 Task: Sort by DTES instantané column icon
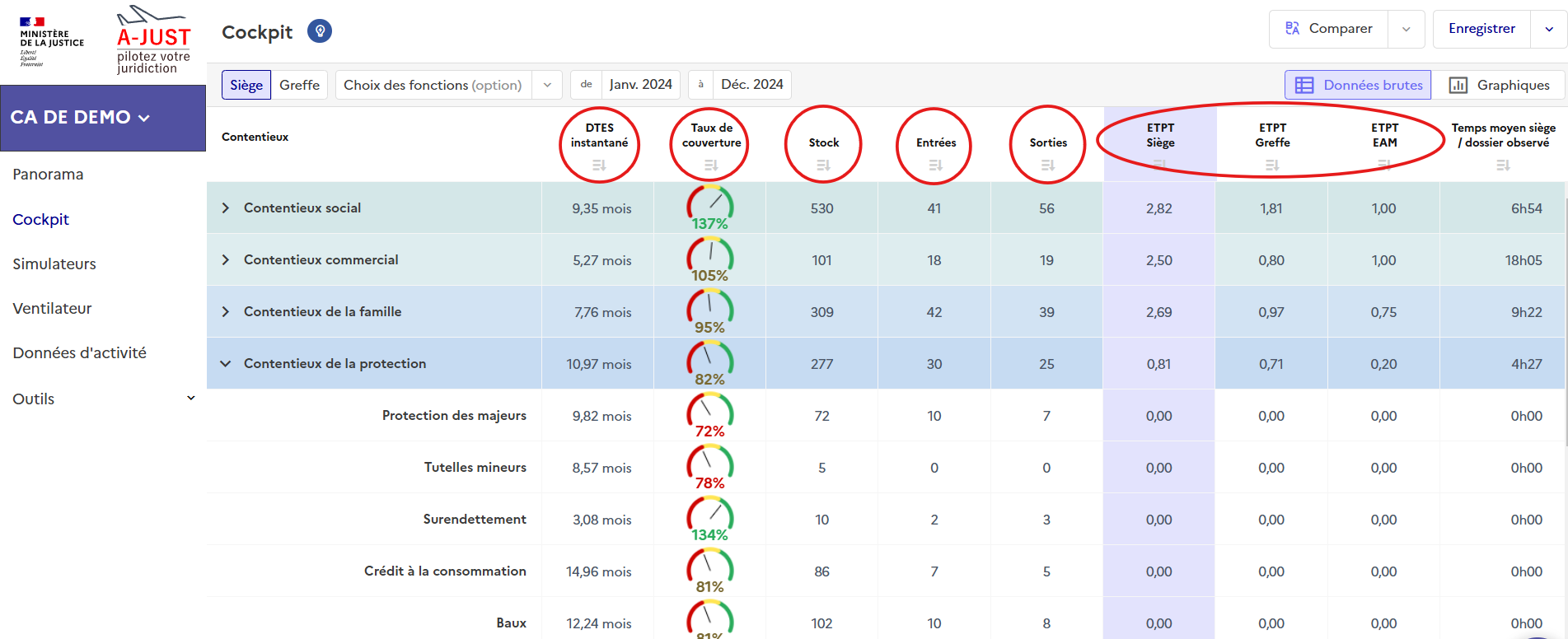point(599,166)
